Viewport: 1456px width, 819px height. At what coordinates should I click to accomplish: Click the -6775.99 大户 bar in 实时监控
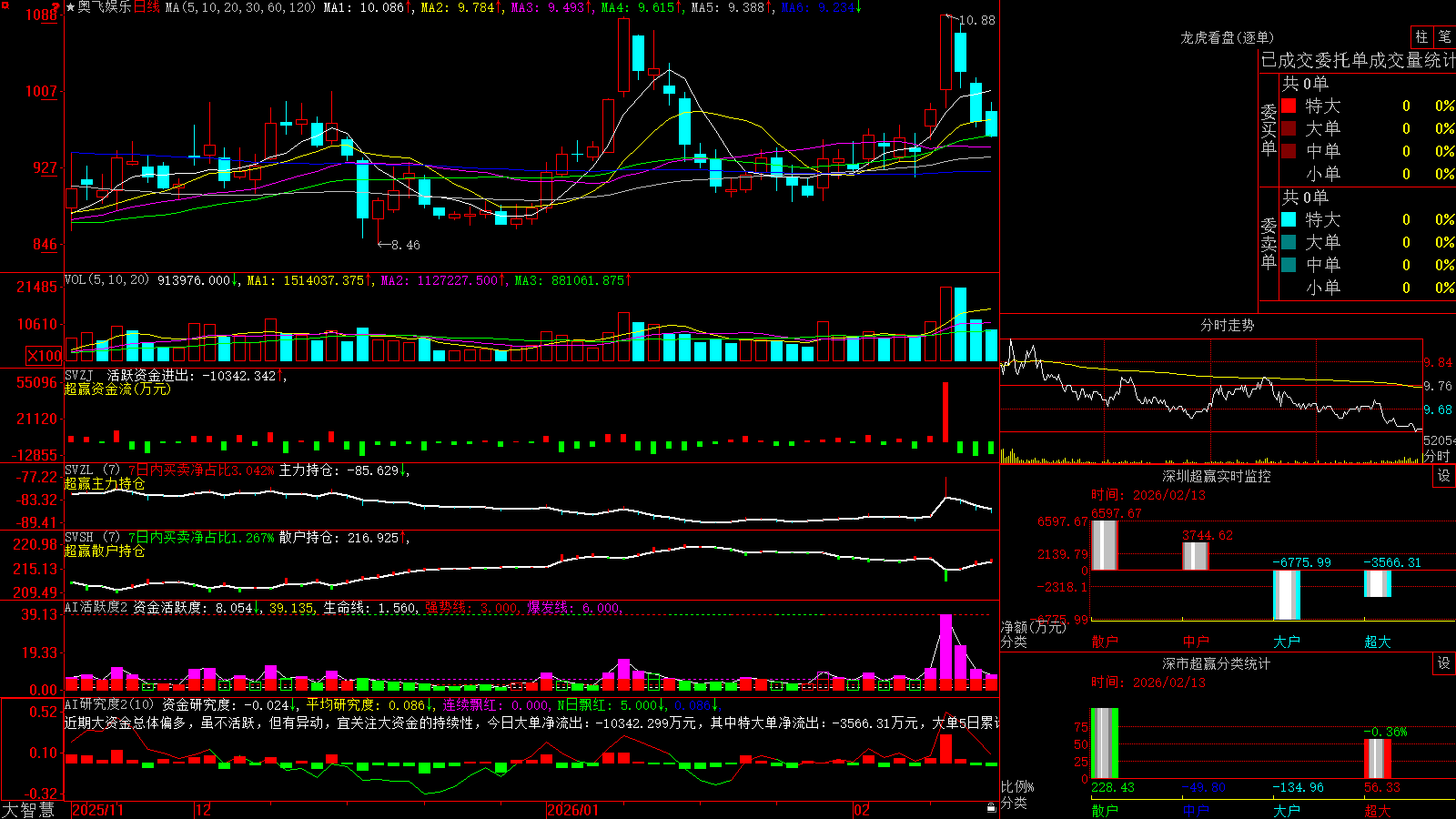point(1286,595)
